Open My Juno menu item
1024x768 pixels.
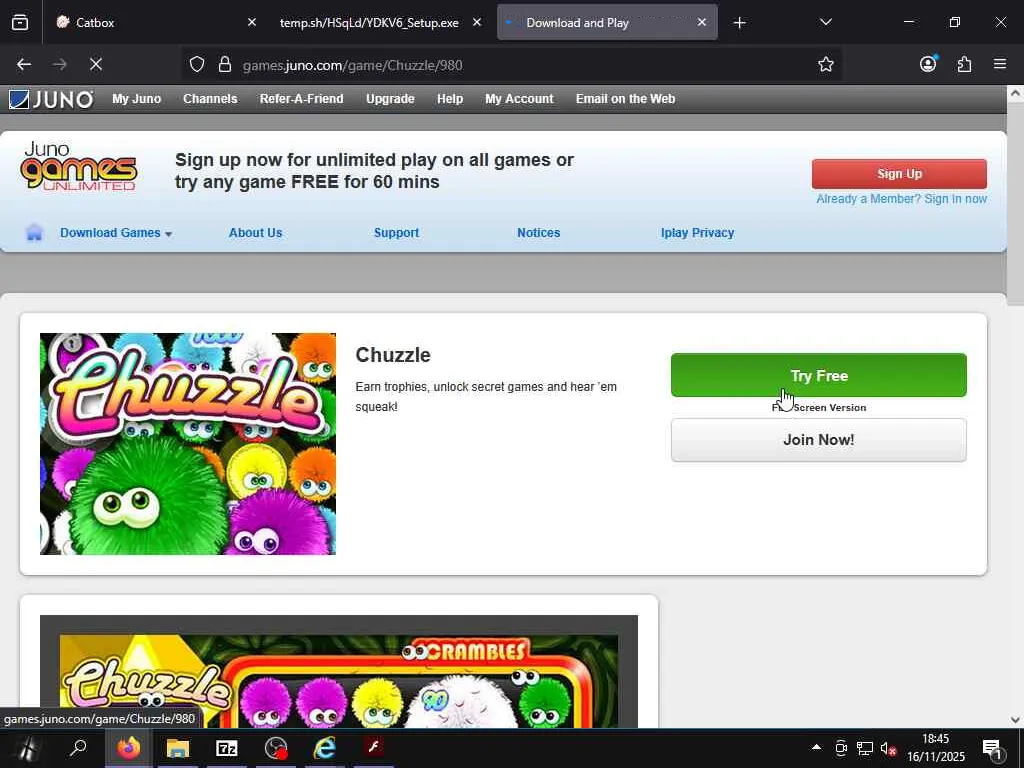(136, 99)
